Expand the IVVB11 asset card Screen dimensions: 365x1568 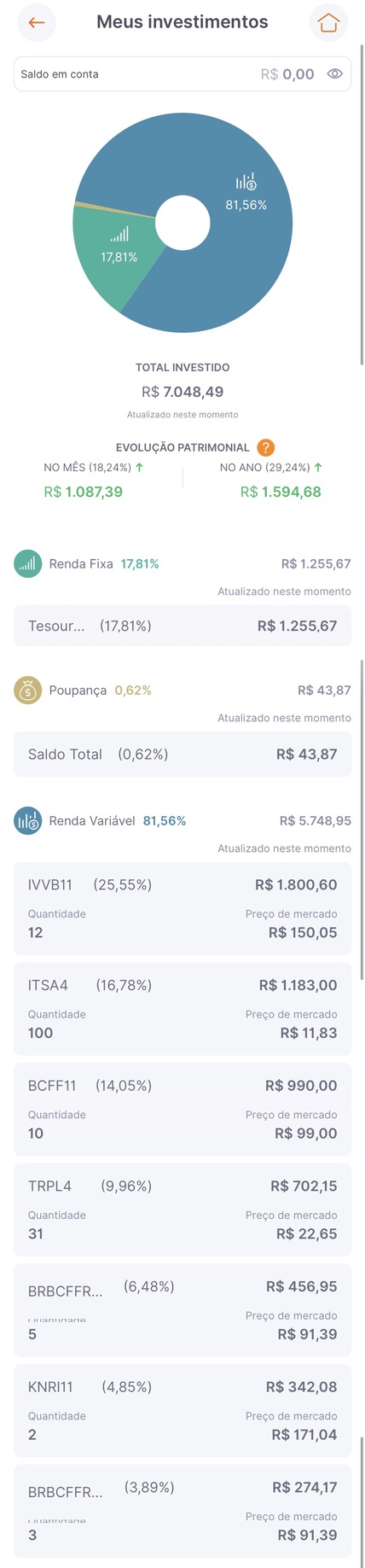click(x=182, y=908)
